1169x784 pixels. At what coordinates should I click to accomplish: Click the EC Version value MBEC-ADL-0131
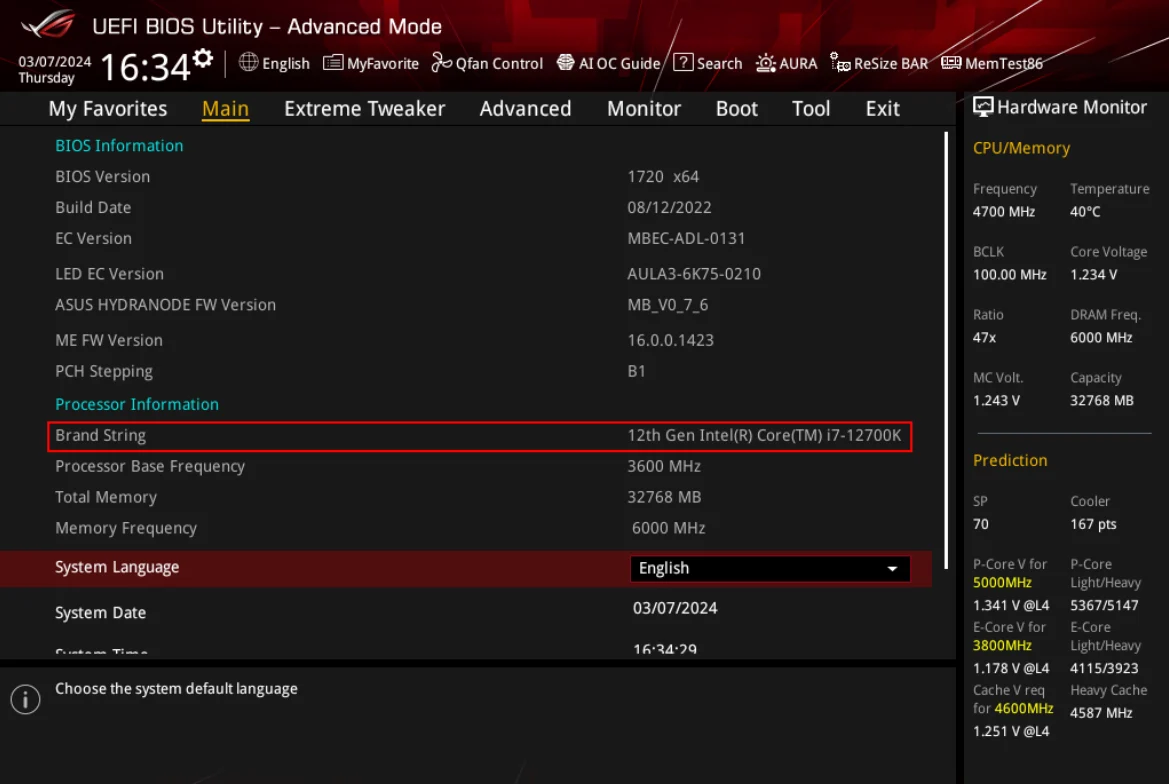pyautogui.click(x=686, y=238)
